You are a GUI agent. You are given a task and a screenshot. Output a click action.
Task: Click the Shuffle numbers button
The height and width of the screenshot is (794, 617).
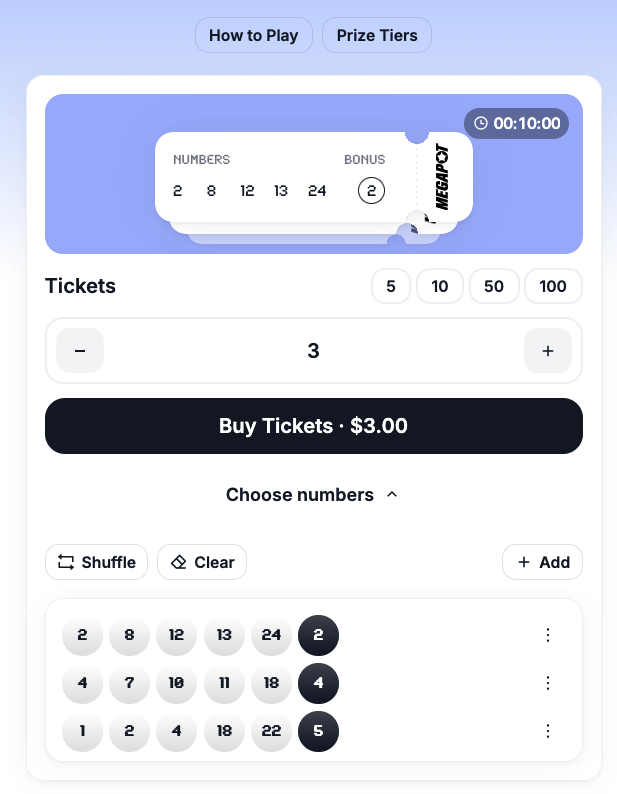click(97, 562)
